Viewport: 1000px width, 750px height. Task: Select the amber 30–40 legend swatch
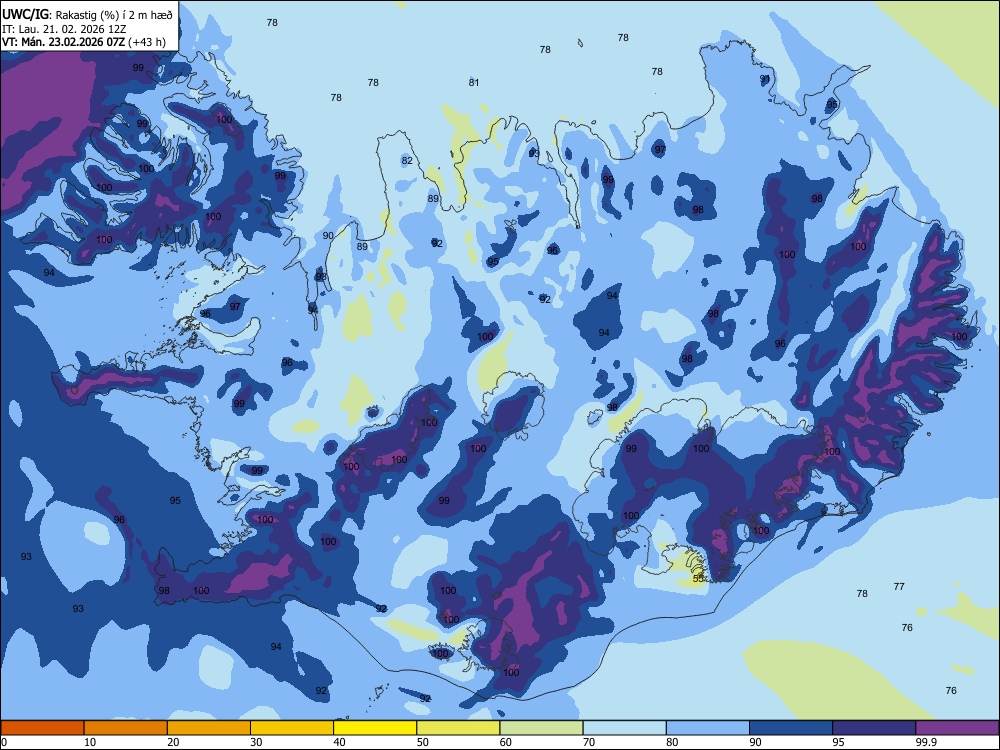[292, 728]
